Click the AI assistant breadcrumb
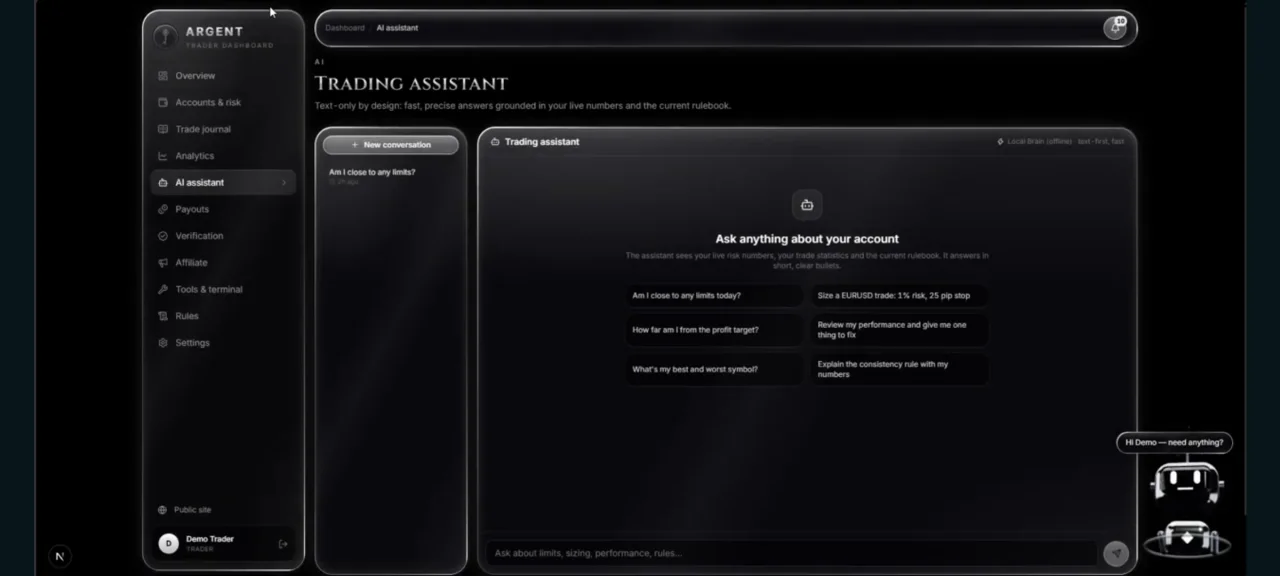The height and width of the screenshot is (576, 1280). click(x=397, y=28)
